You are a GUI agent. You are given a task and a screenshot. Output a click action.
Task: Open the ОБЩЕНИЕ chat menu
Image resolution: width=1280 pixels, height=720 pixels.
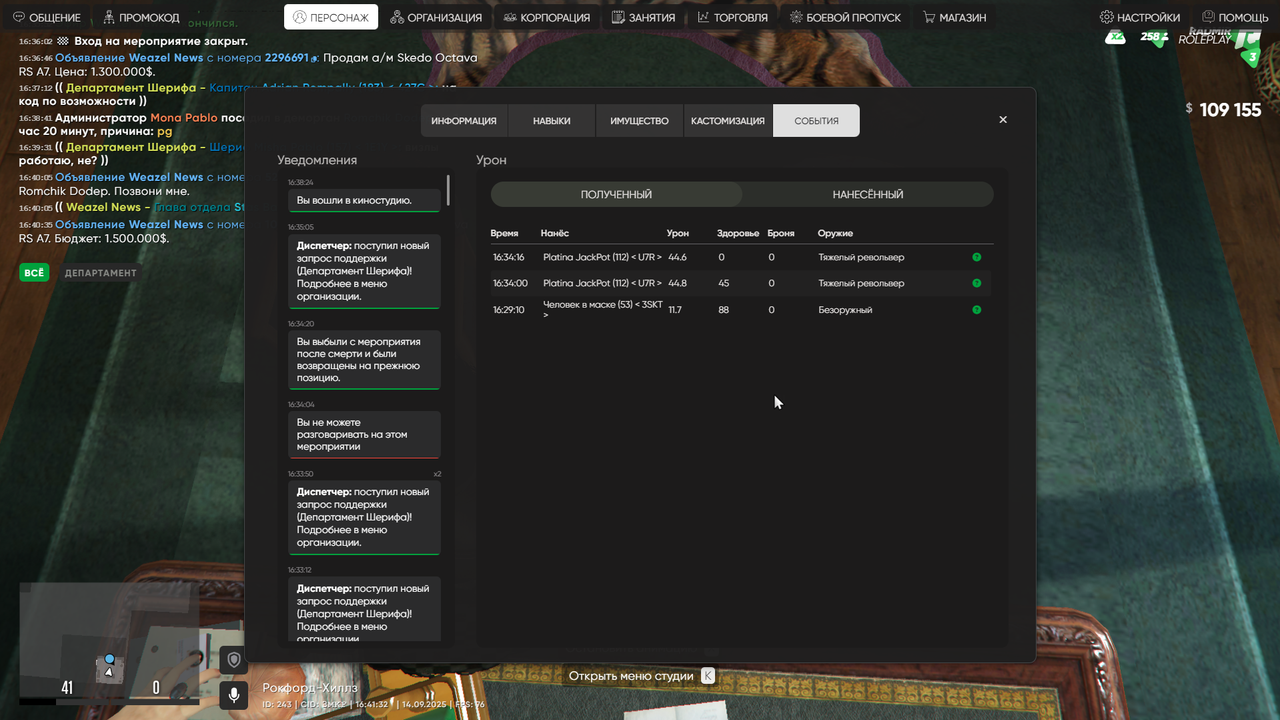point(47,17)
